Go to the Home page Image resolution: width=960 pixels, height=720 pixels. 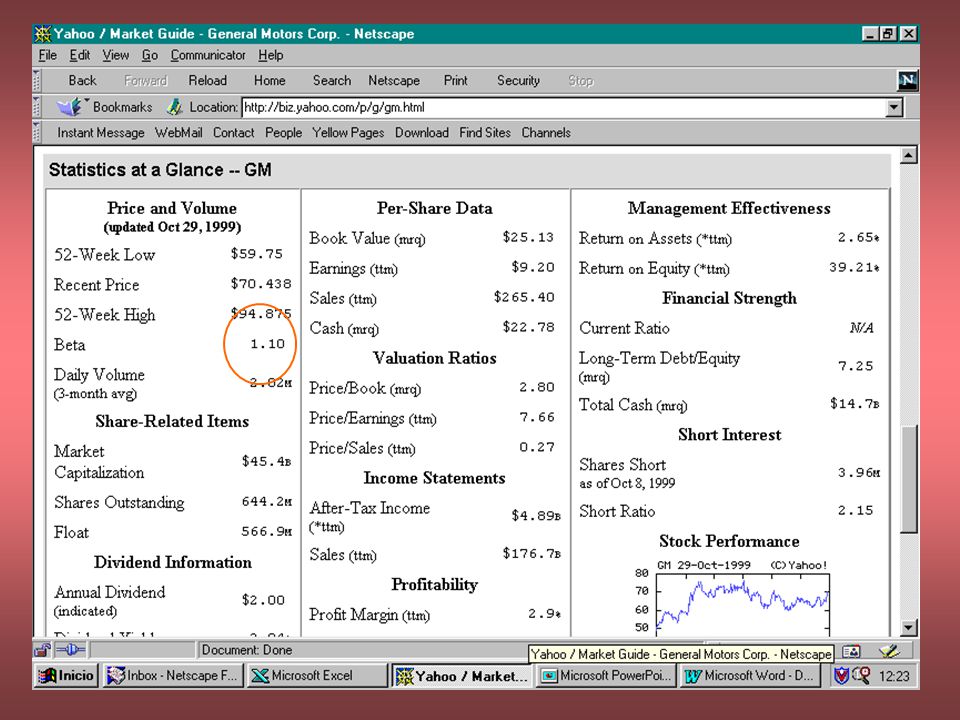(269, 80)
